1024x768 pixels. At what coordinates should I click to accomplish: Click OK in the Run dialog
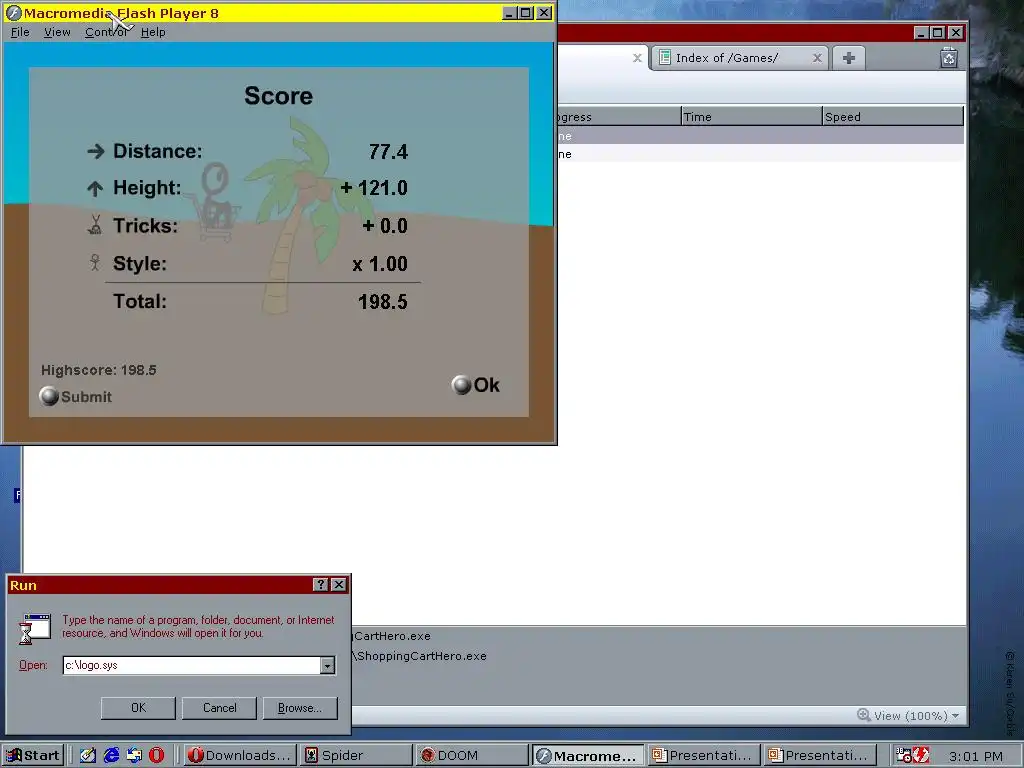[x=138, y=708]
